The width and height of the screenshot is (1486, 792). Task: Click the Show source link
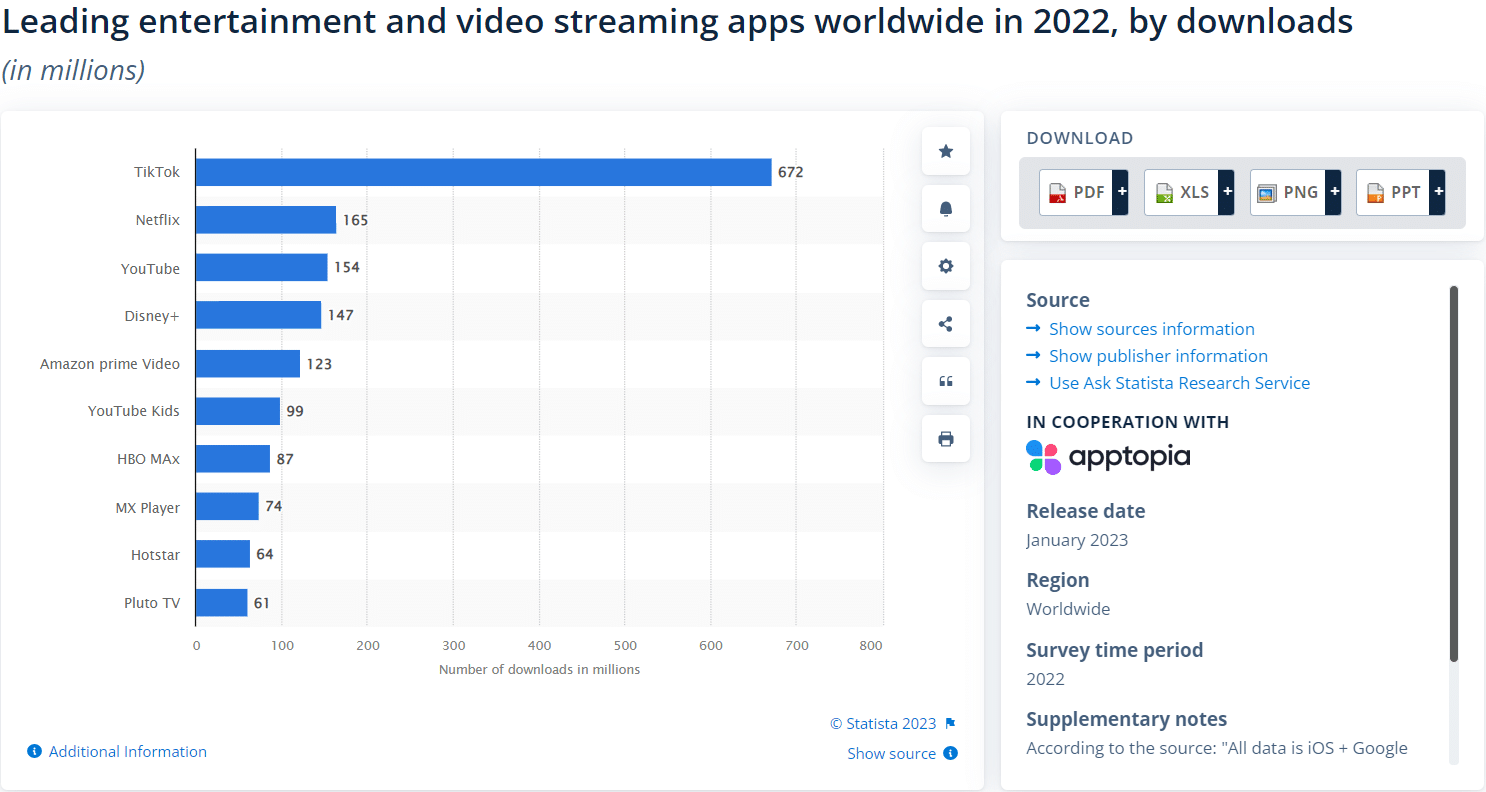point(892,753)
